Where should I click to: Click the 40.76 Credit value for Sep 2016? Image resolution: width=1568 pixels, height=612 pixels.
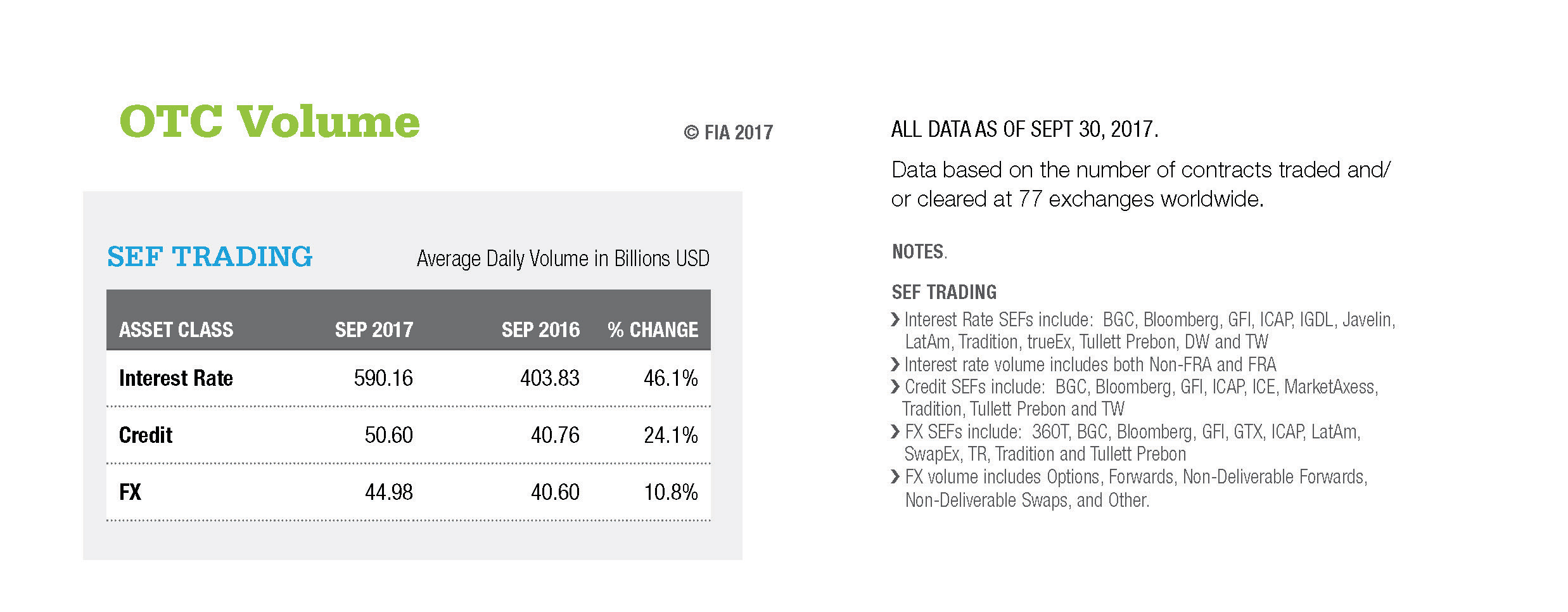(x=555, y=435)
